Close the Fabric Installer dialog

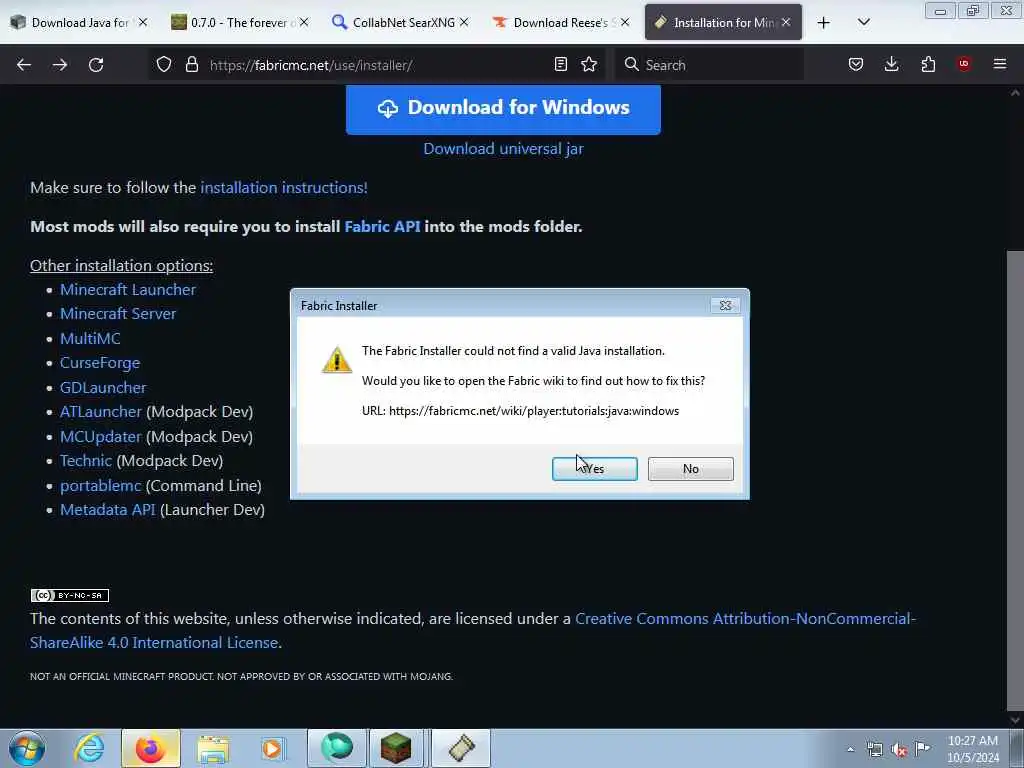point(725,305)
